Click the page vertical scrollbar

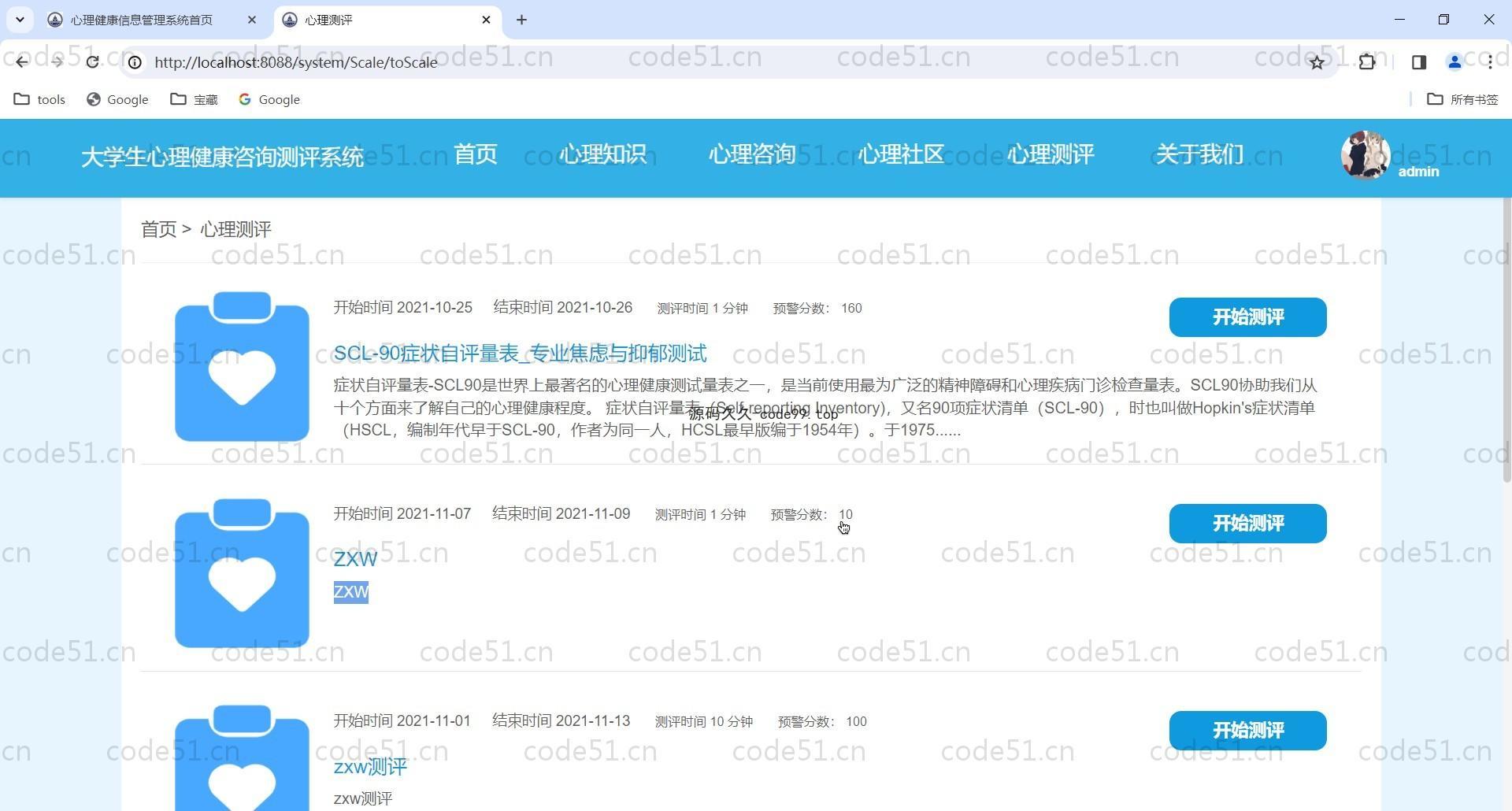click(x=1506, y=341)
